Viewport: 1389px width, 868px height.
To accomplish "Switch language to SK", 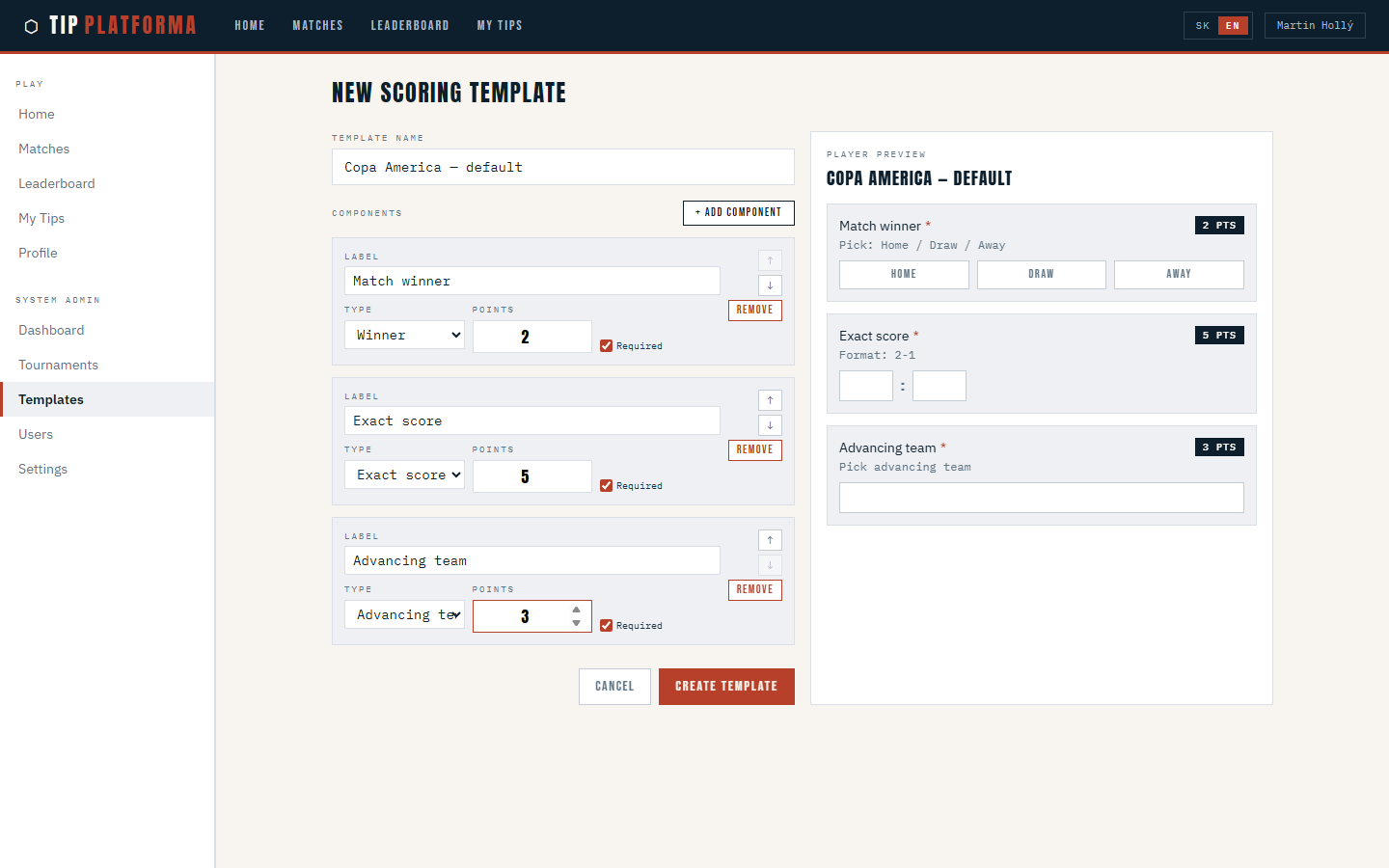I will [x=1202, y=26].
